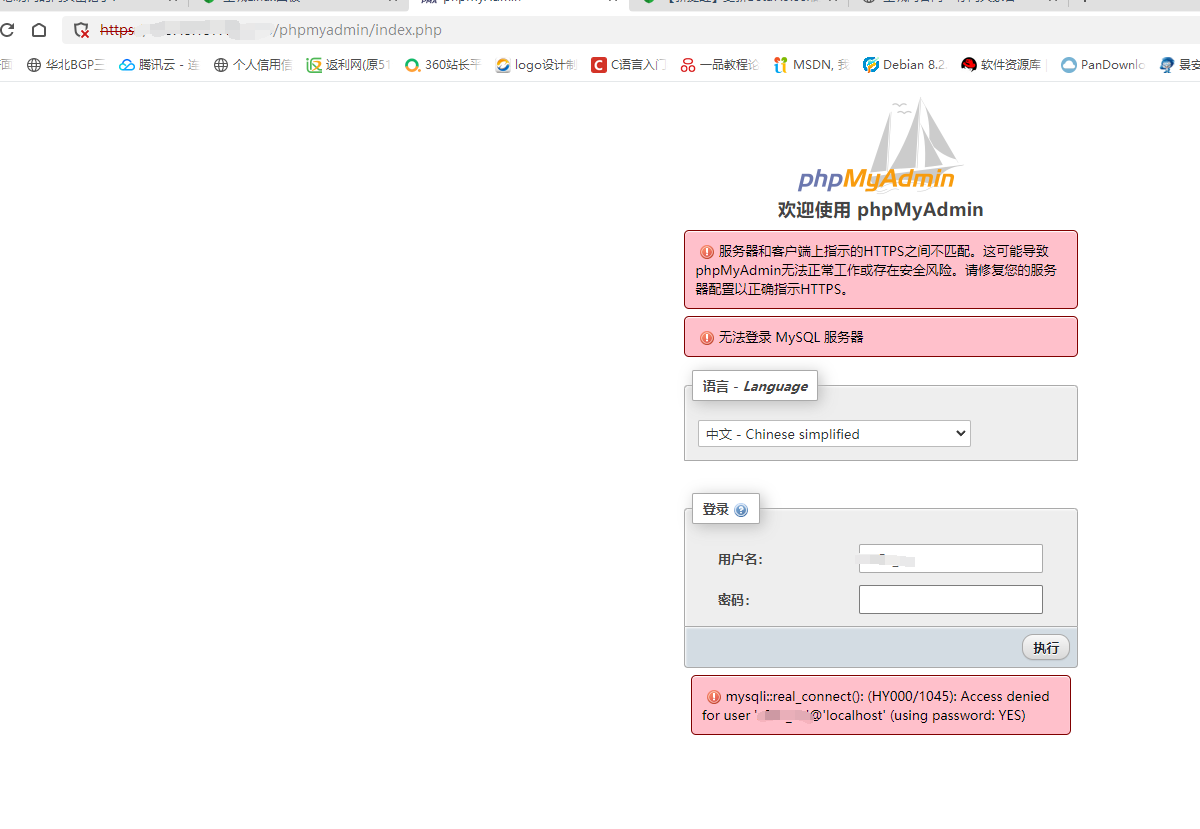Click the 语言 - Language legend label

click(x=755, y=386)
